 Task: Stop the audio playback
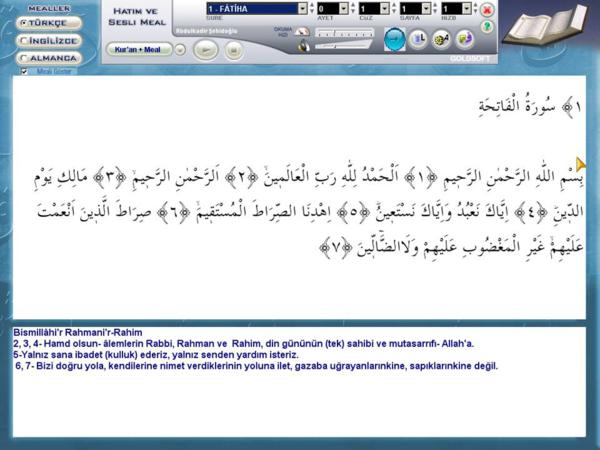(x=233, y=48)
